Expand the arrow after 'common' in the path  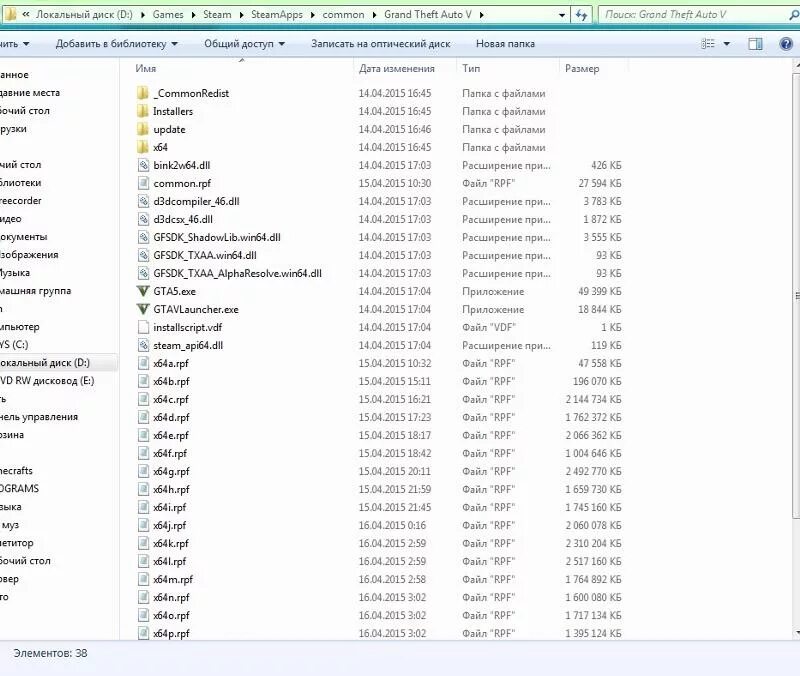374,15
